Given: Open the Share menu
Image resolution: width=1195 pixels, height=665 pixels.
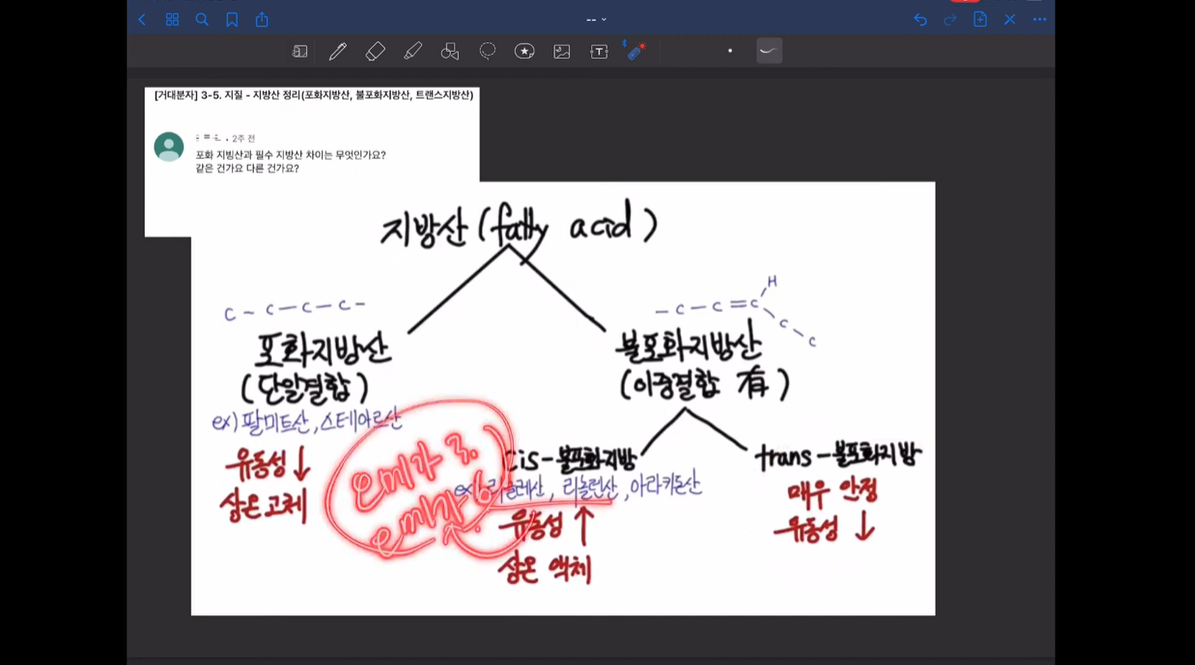Looking at the screenshot, I should pos(261,19).
